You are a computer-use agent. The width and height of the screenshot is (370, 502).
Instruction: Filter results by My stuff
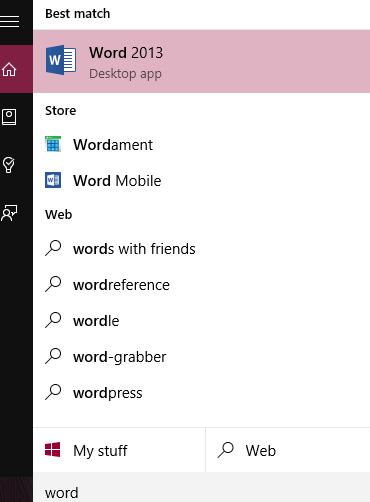[x=119, y=450]
